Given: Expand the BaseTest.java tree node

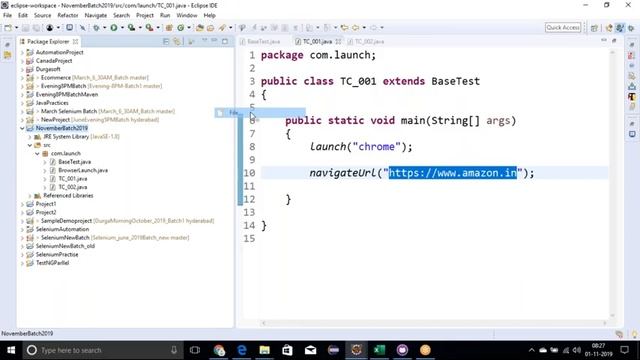Looking at the screenshot, I should pyautogui.click(x=45, y=162).
